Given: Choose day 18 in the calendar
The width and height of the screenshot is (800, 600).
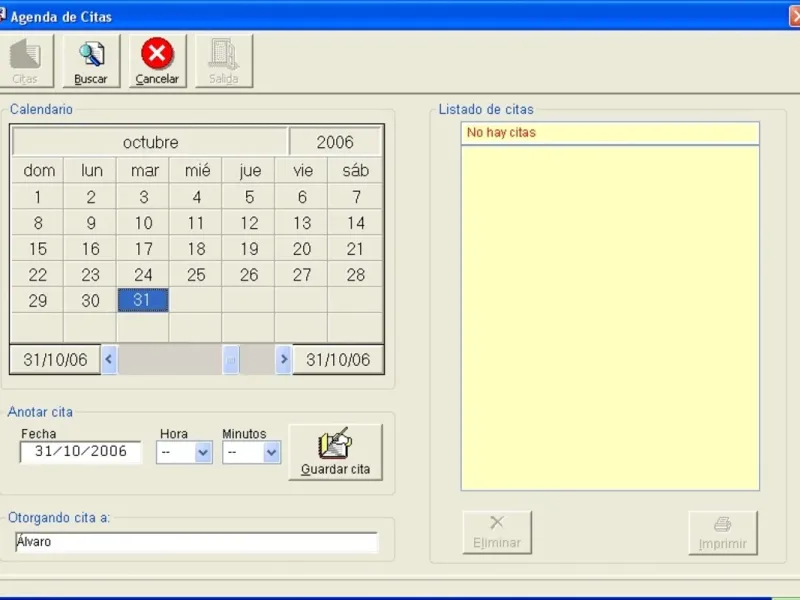Looking at the screenshot, I should tap(196, 248).
